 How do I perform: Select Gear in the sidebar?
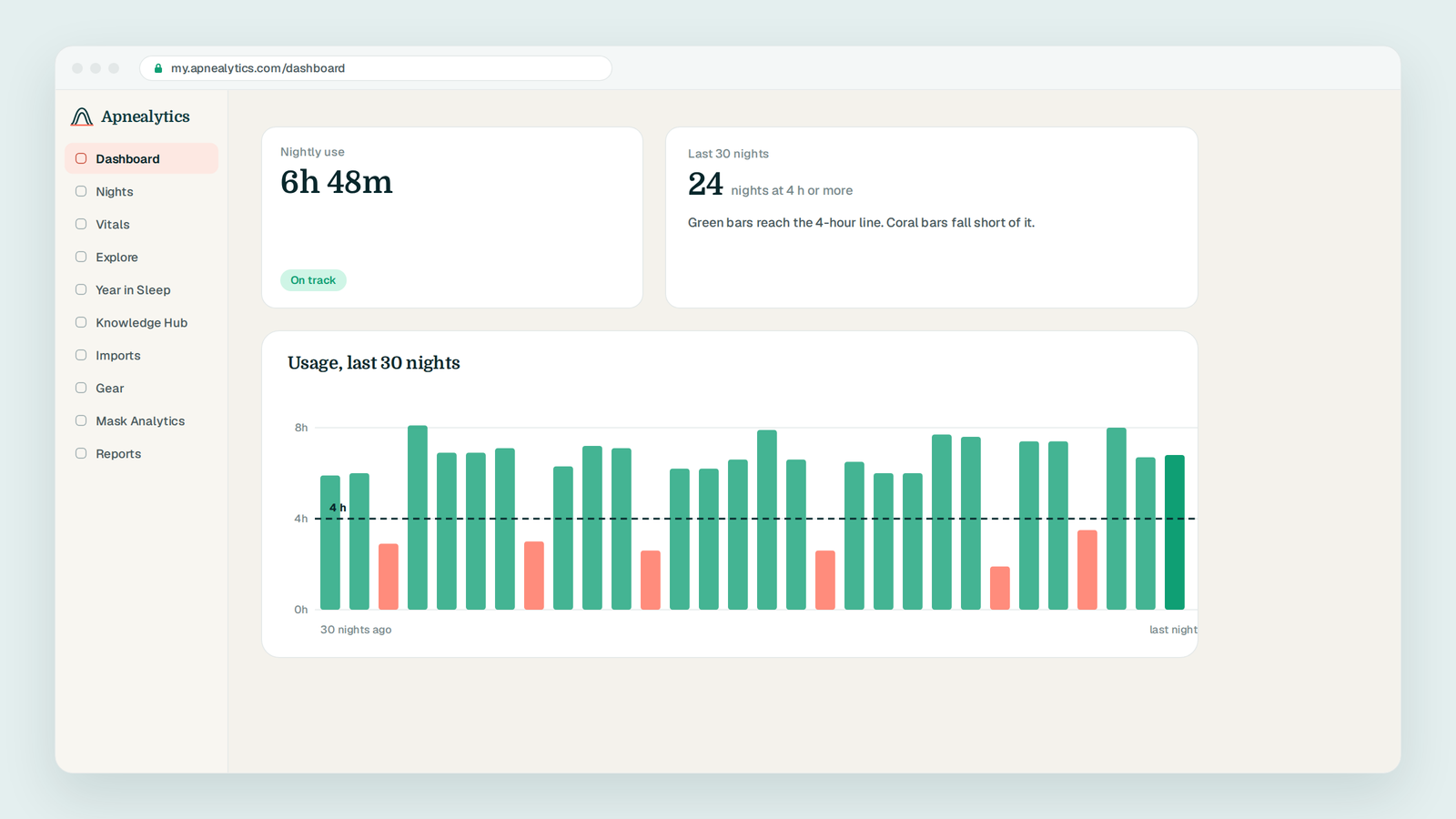click(141, 388)
